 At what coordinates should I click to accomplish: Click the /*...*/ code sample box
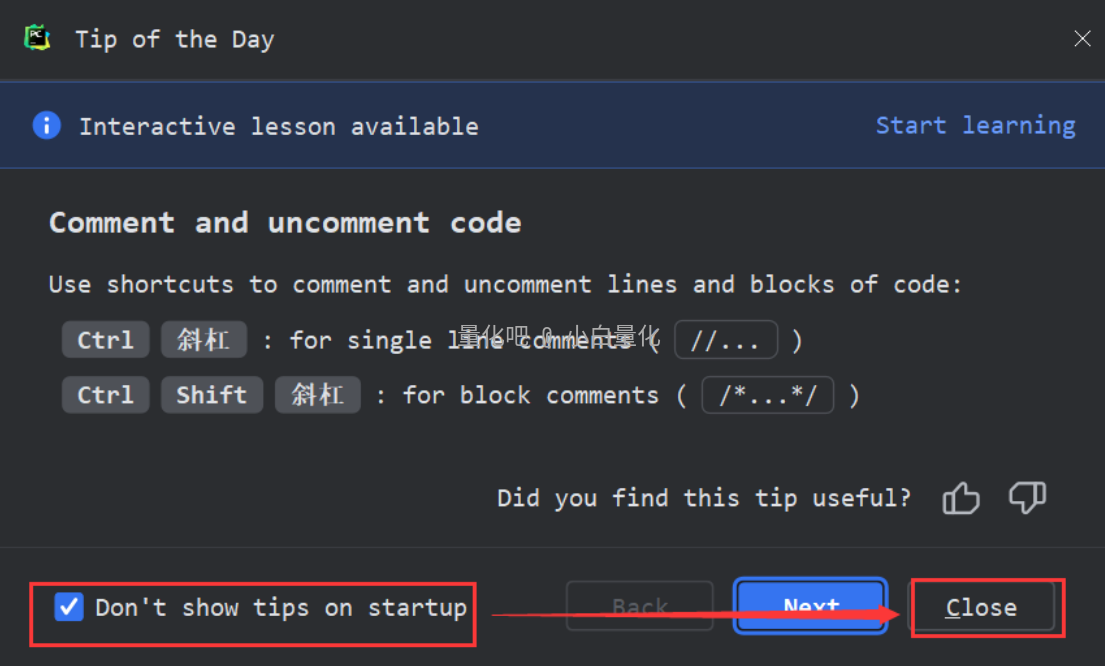[x=768, y=395]
